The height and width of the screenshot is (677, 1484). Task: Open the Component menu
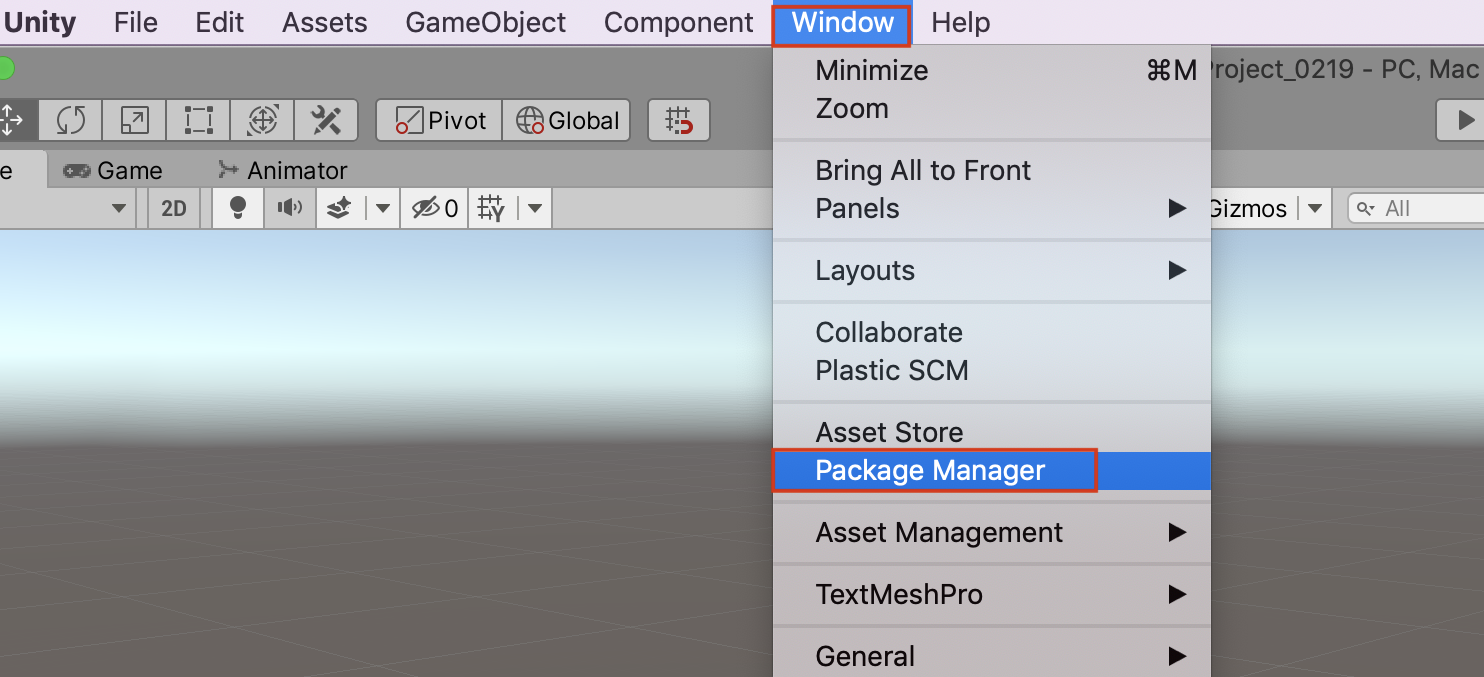678,22
